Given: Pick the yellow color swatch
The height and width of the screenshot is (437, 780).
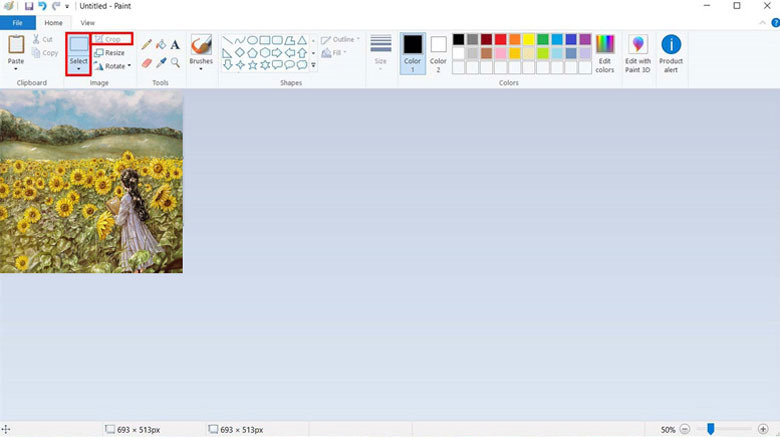Looking at the screenshot, I should [529, 39].
